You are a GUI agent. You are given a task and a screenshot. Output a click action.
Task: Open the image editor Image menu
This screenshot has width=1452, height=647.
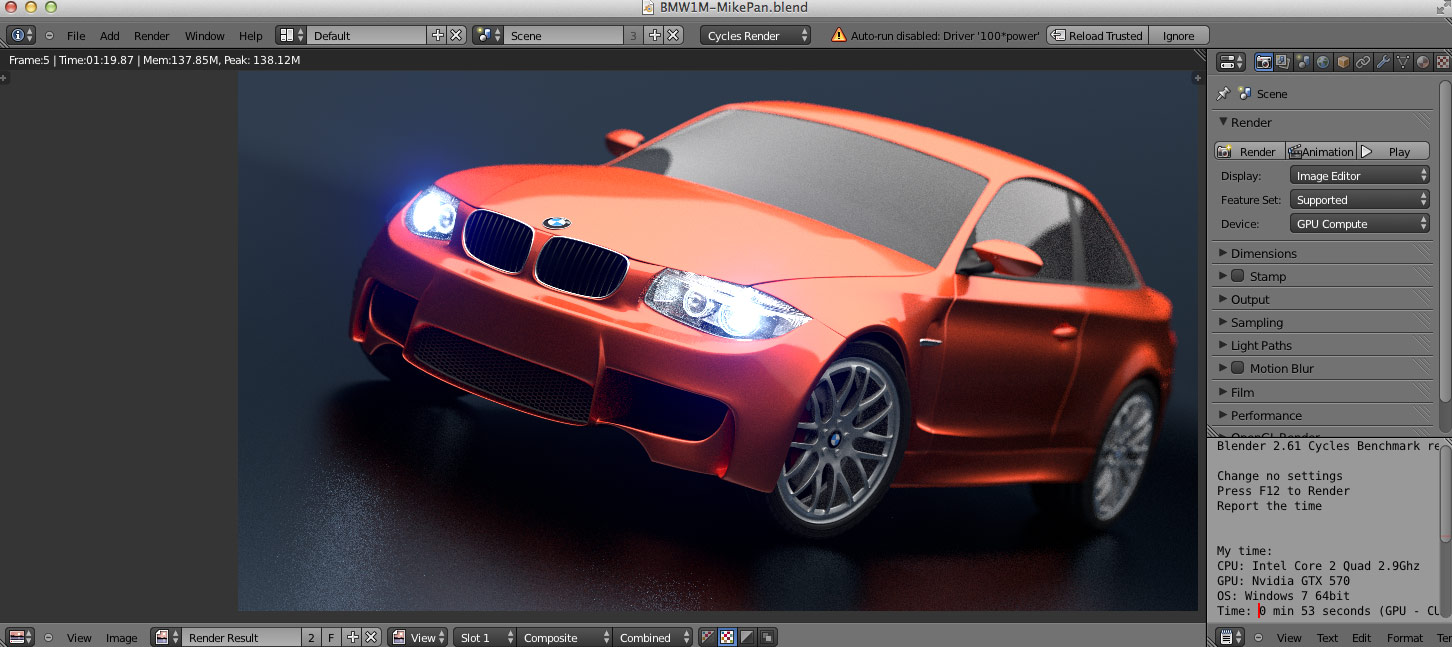coord(122,637)
